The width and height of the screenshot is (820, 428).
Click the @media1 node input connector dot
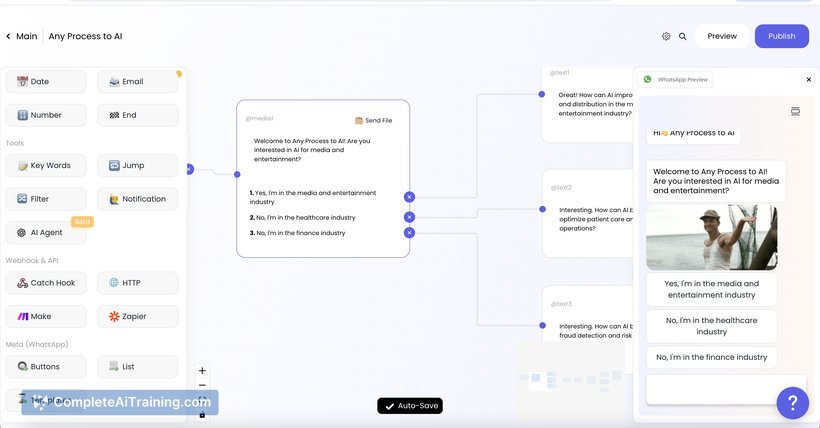[237, 174]
